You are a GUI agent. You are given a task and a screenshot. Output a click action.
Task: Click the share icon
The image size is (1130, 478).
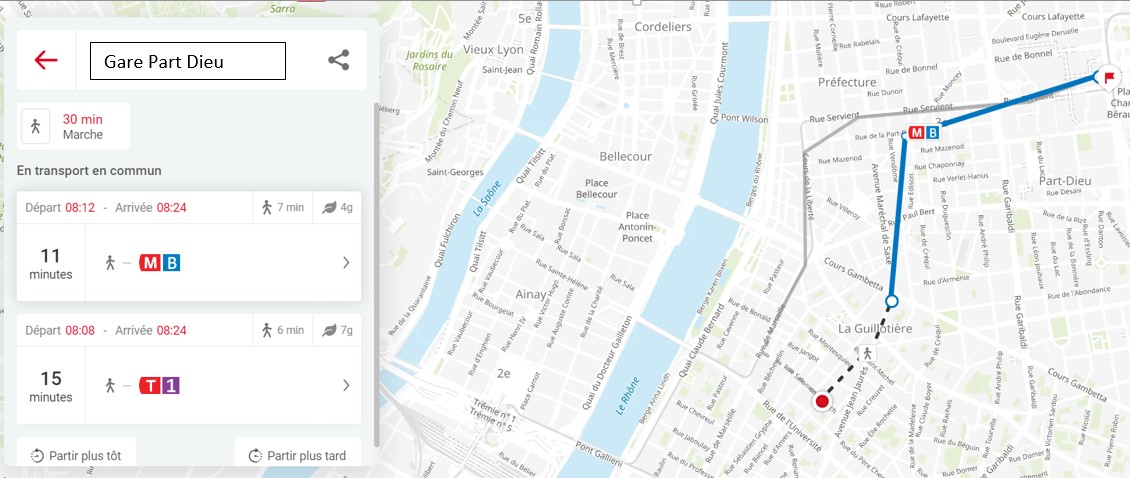(x=339, y=60)
